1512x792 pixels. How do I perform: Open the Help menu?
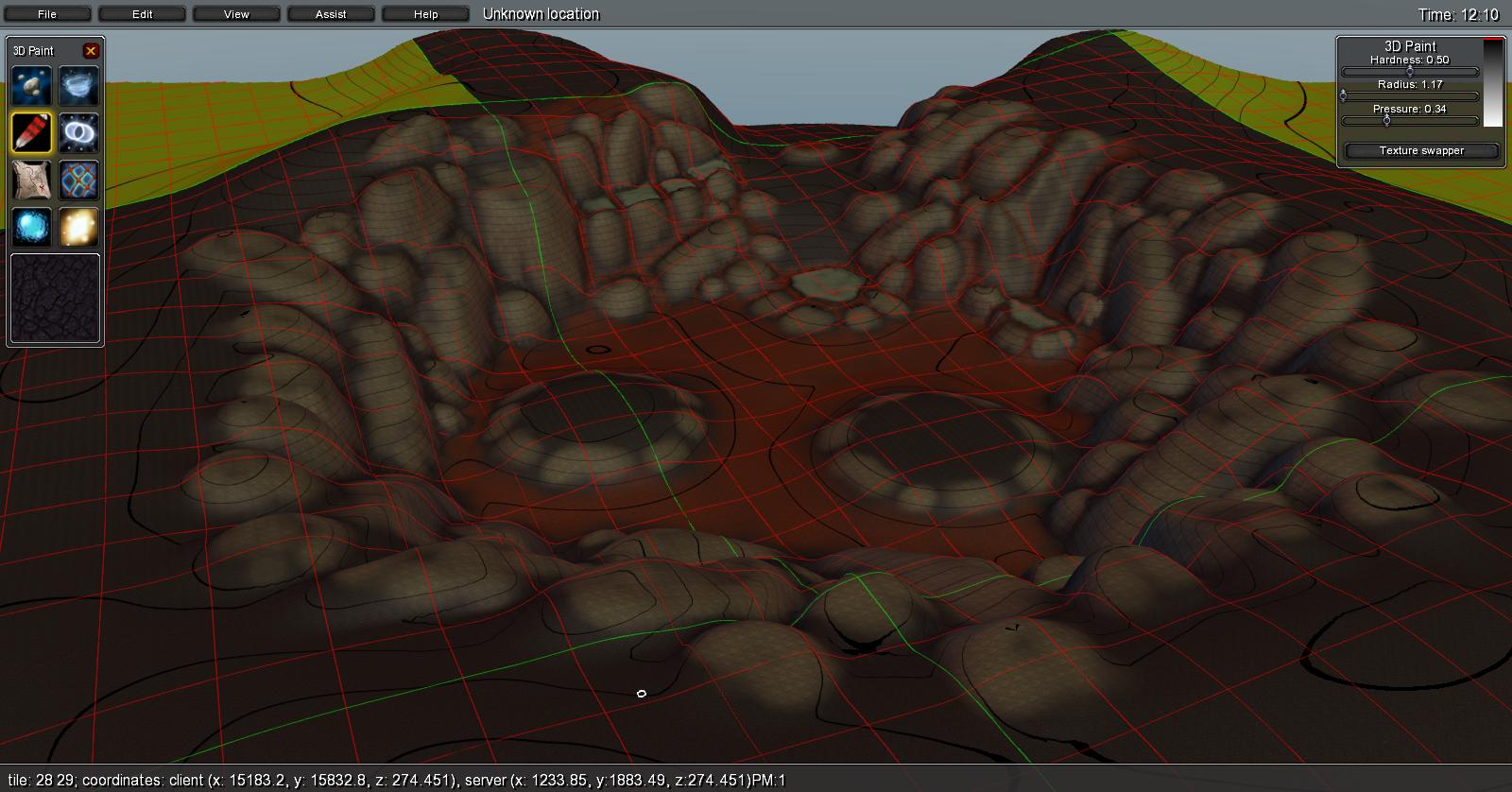(425, 14)
